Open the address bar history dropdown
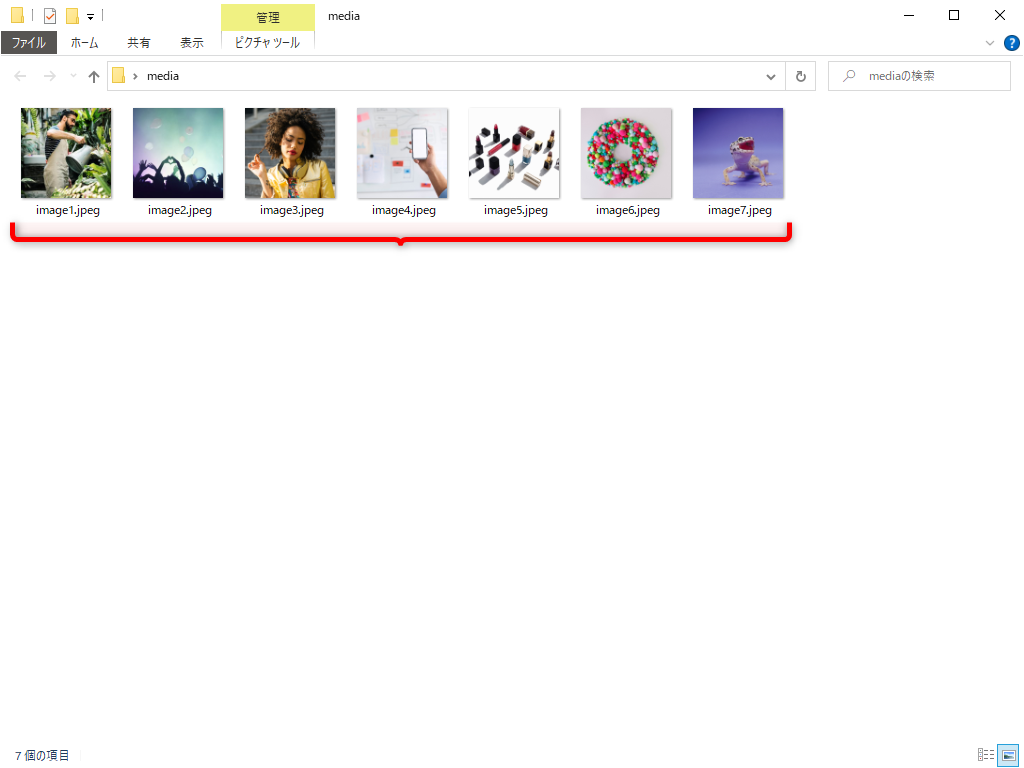This screenshot has width=1024, height=768. [770, 76]
